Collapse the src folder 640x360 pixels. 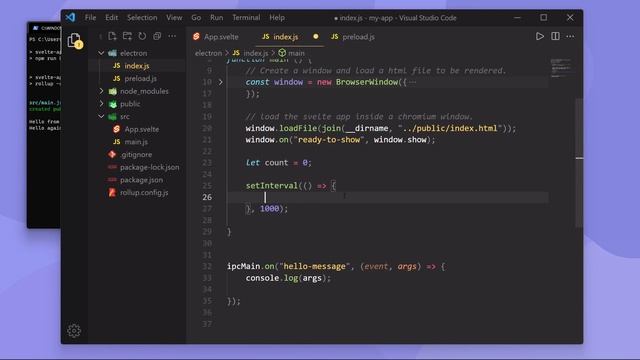101,116
